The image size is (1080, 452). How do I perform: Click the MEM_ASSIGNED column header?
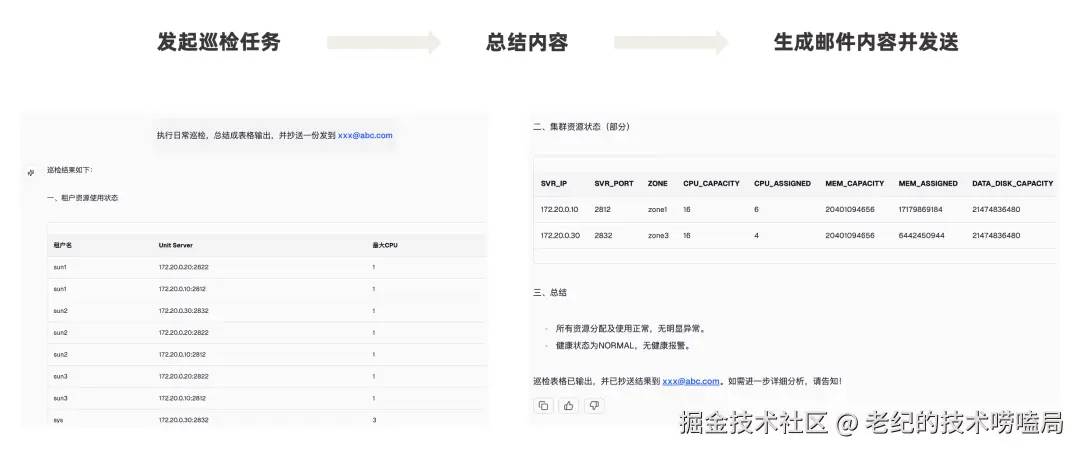tap(928, 183)
